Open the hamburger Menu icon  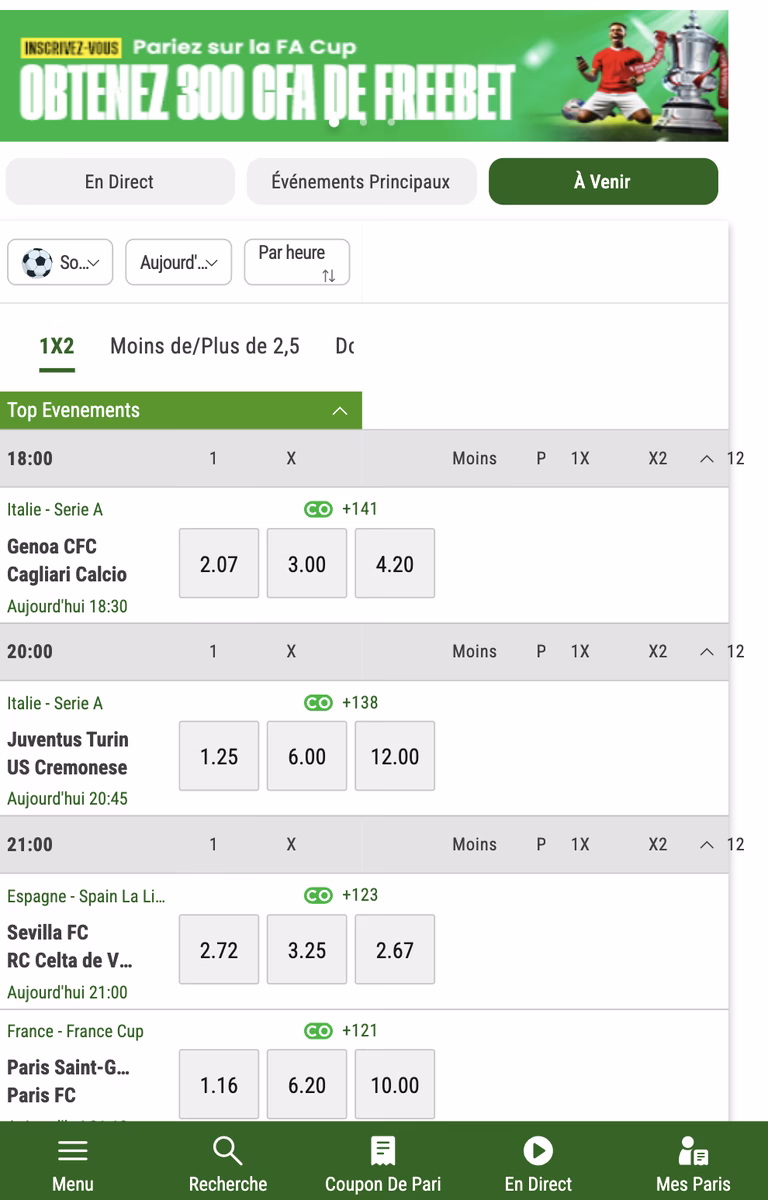(x=73, y=1152)
